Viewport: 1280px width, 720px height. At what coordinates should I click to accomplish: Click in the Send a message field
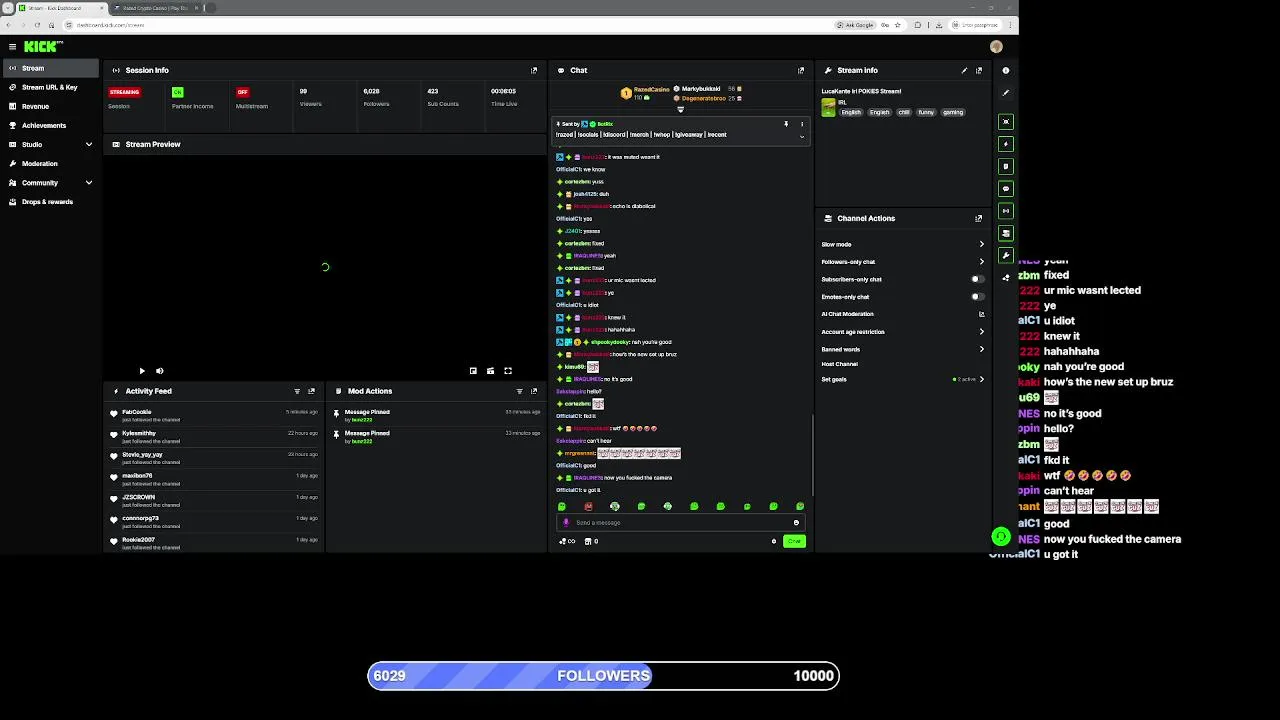coord(680,522)
